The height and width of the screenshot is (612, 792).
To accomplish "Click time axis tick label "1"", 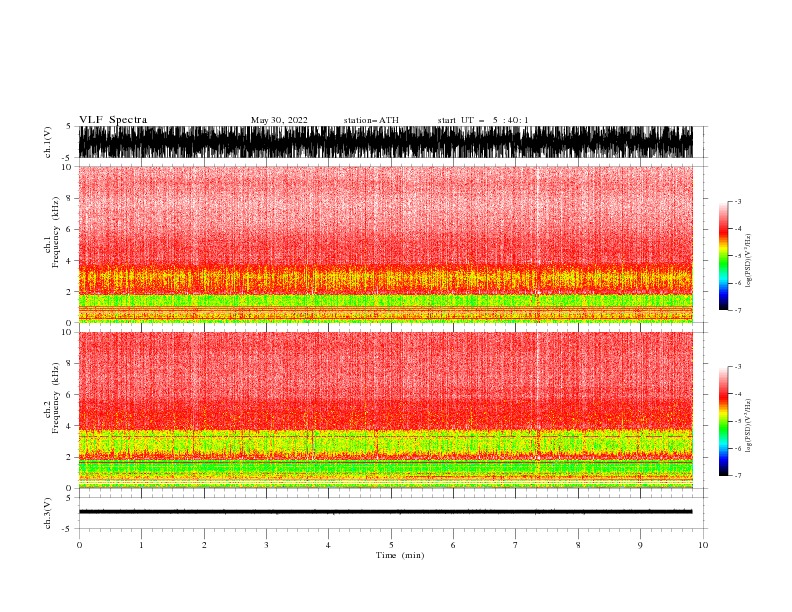I will pyautogui.click(x=141, y=545).
